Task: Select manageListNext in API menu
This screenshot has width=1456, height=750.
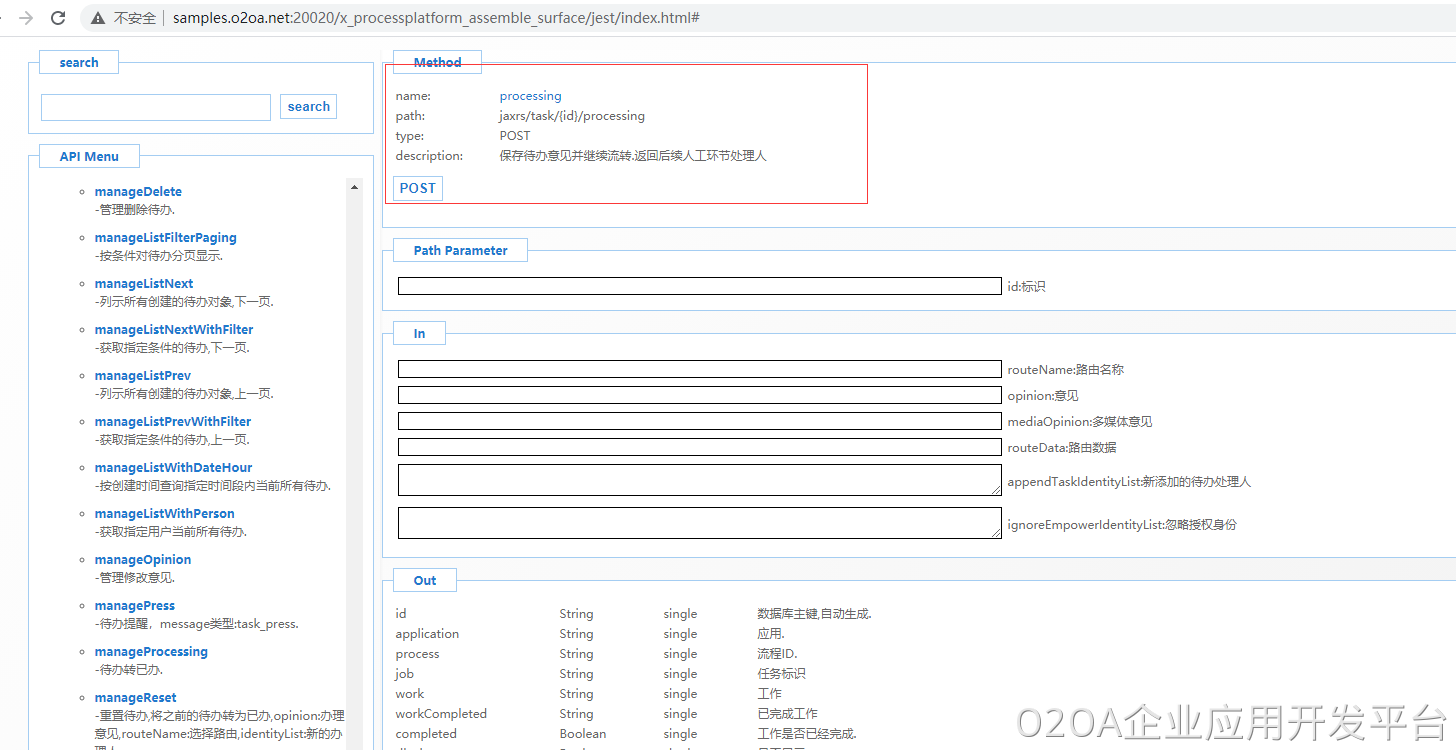Action: point(144,284)
